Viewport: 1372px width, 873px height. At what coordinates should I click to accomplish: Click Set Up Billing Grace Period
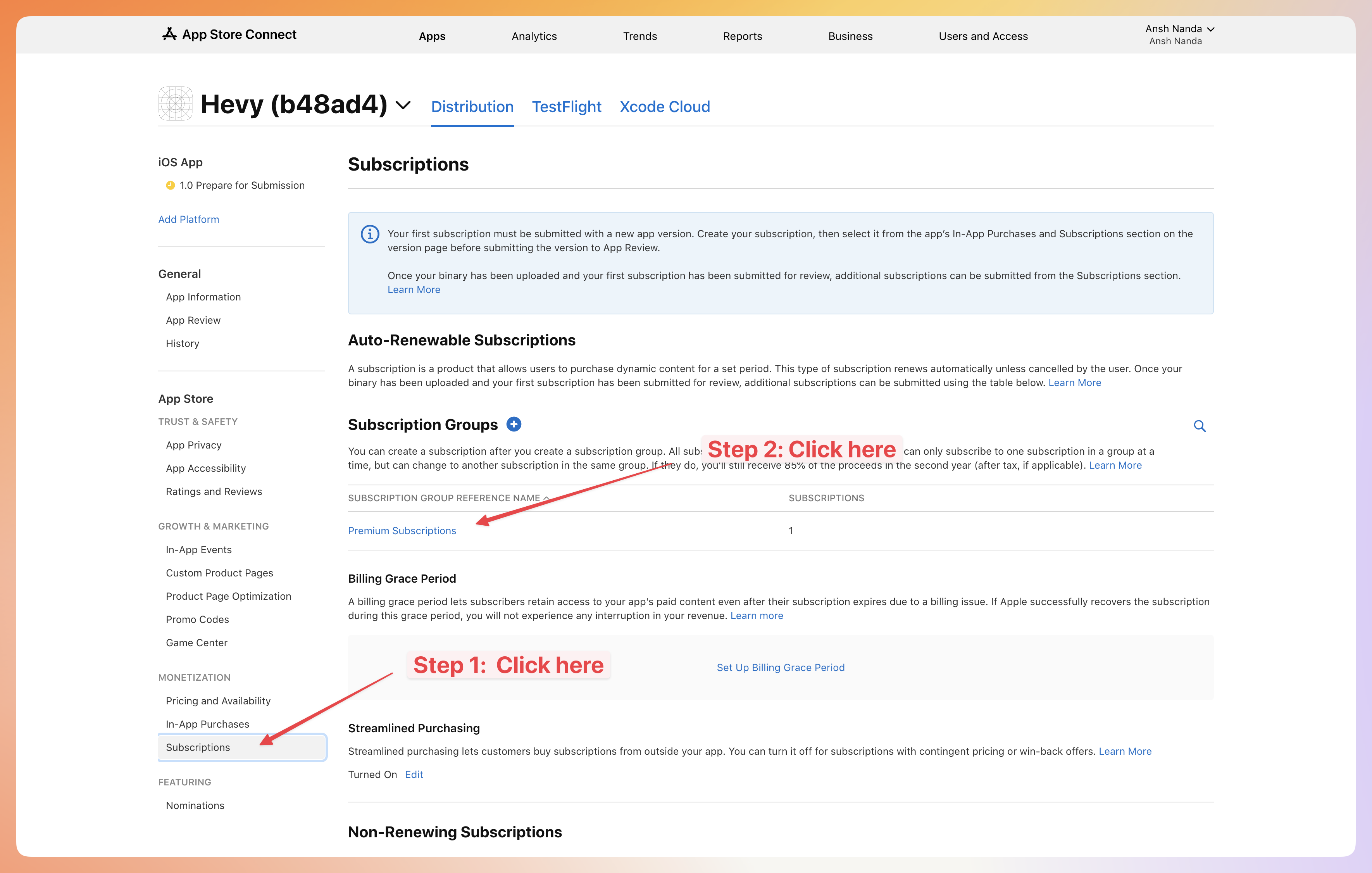click(x=781, y=667)
